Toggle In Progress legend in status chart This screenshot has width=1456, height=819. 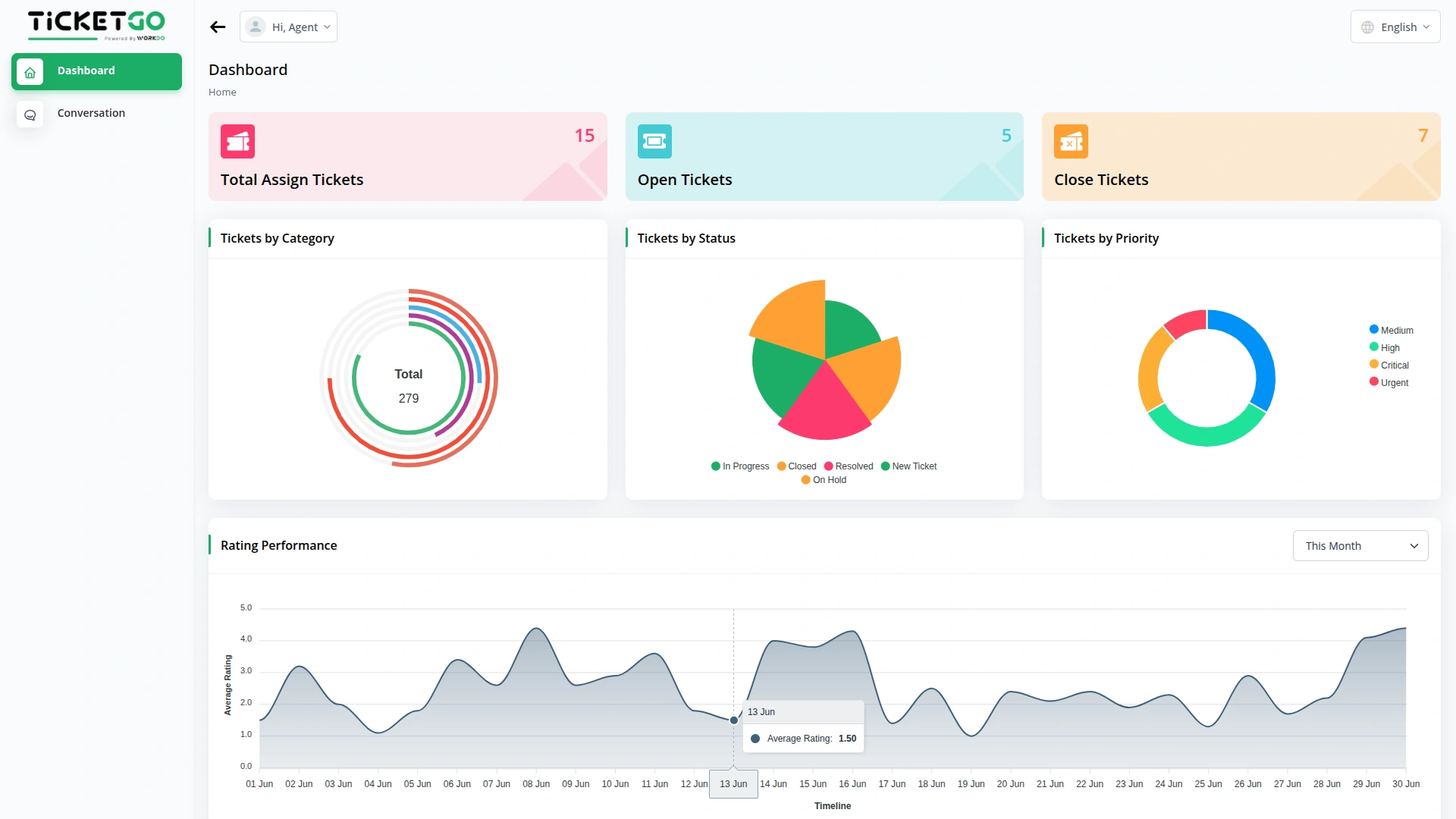point(740,466)
